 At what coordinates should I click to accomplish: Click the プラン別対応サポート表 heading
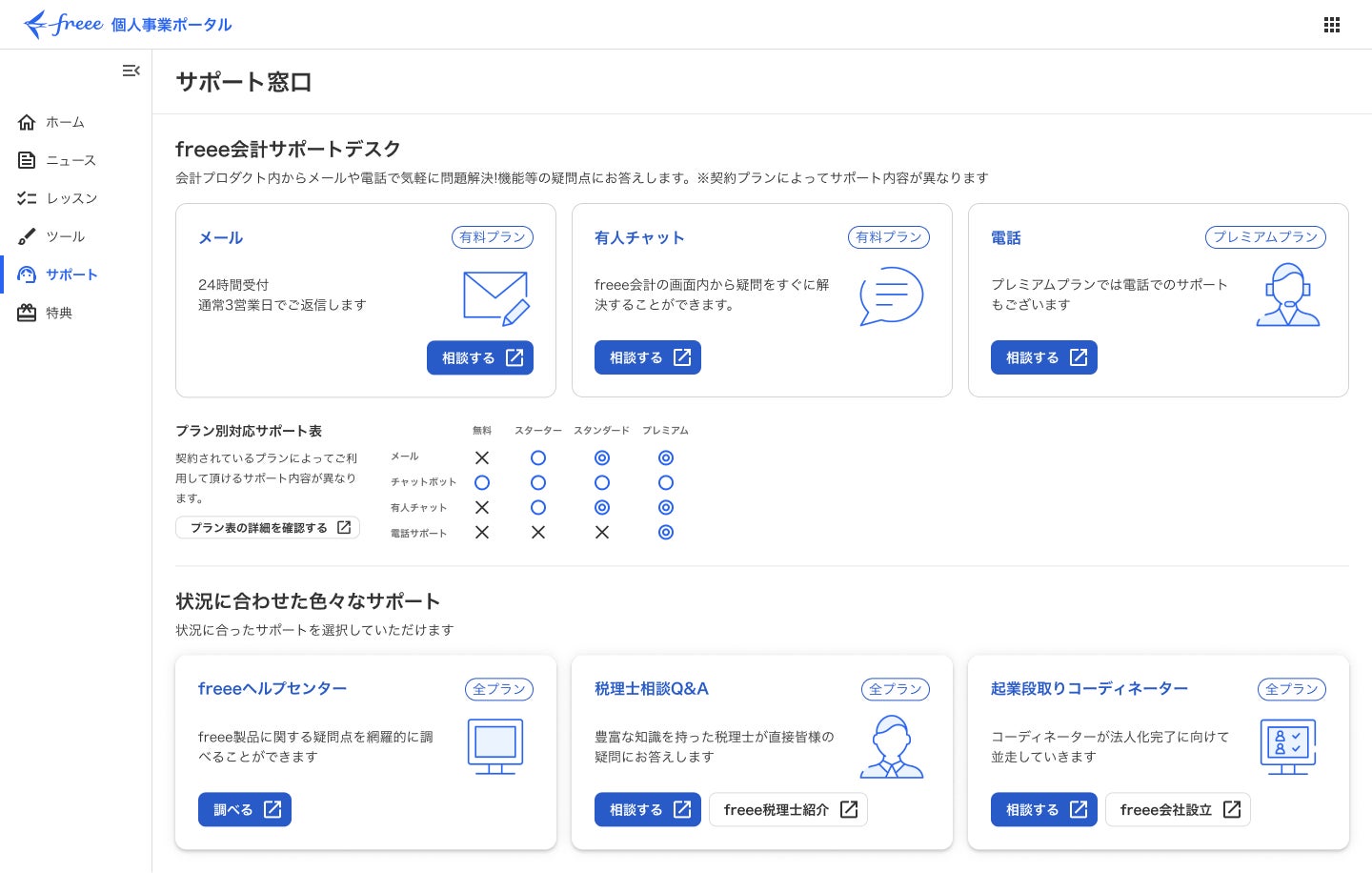pos(249,431)
